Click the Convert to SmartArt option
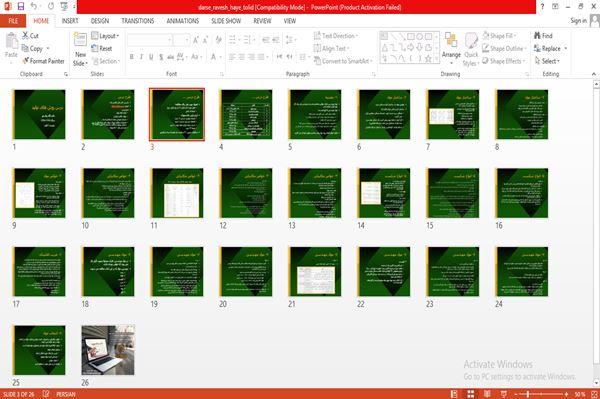Image resolution: width=600 pixels, height=399 pixels. 342,61
